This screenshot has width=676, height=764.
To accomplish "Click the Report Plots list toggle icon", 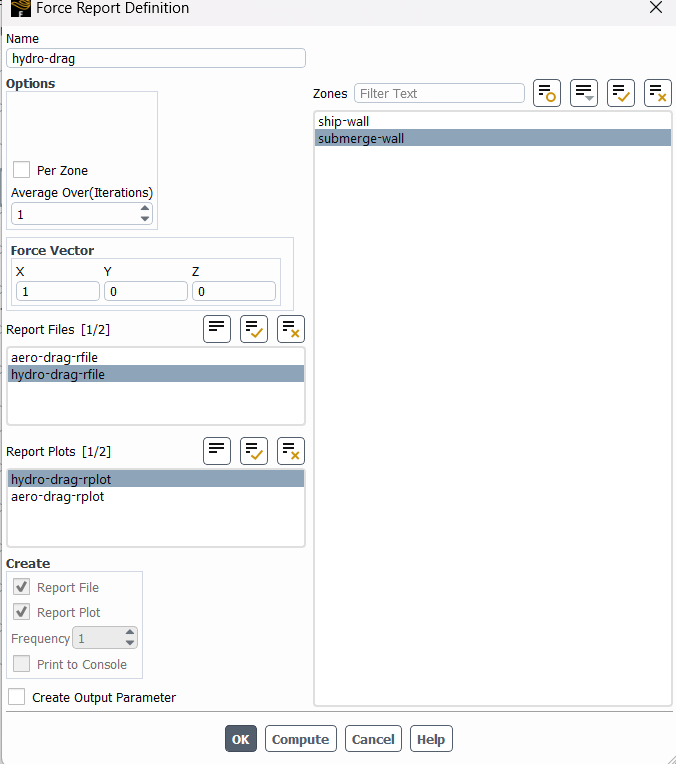I will [x=217, y=451].
